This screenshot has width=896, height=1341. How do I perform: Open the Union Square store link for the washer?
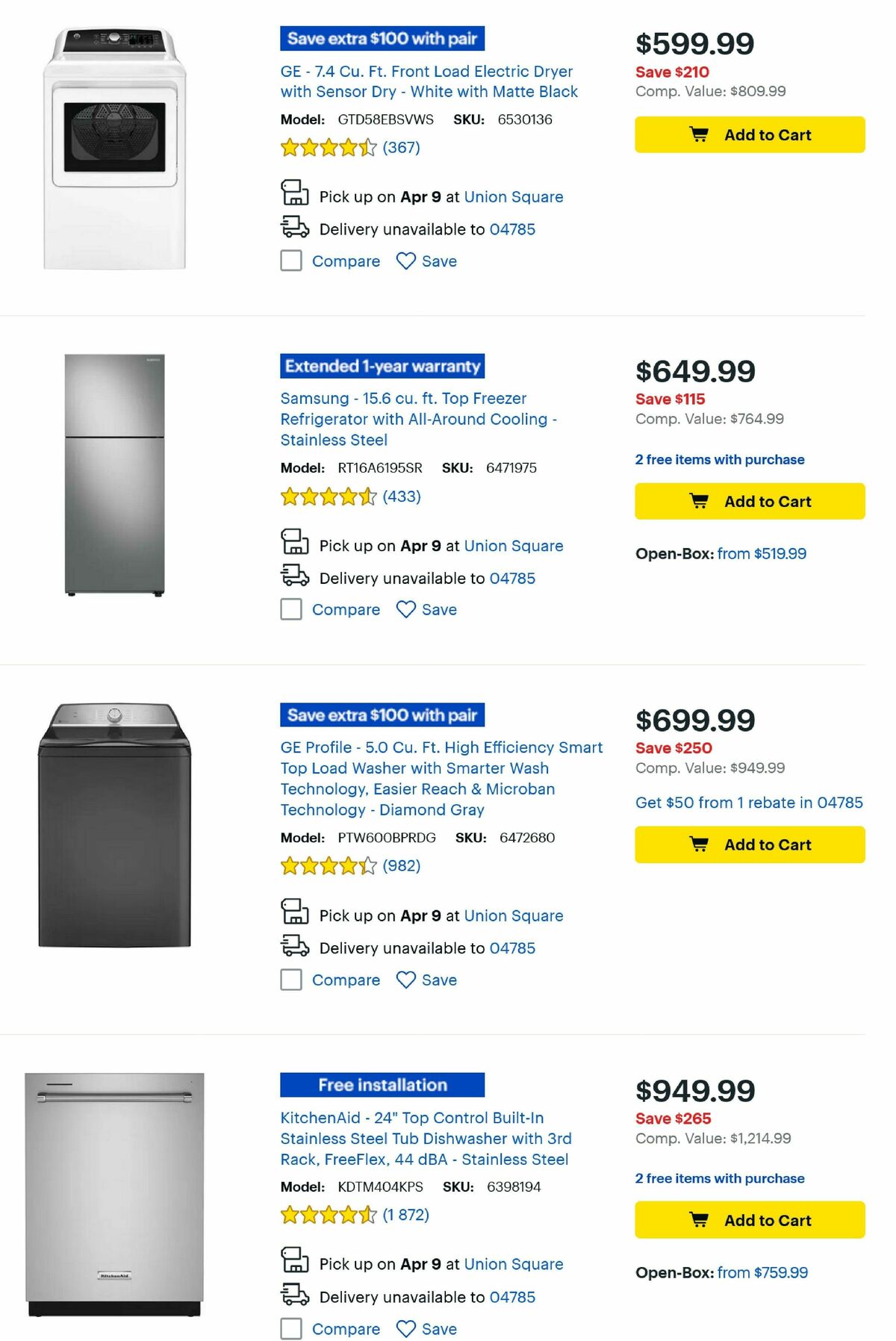point(514,915)
